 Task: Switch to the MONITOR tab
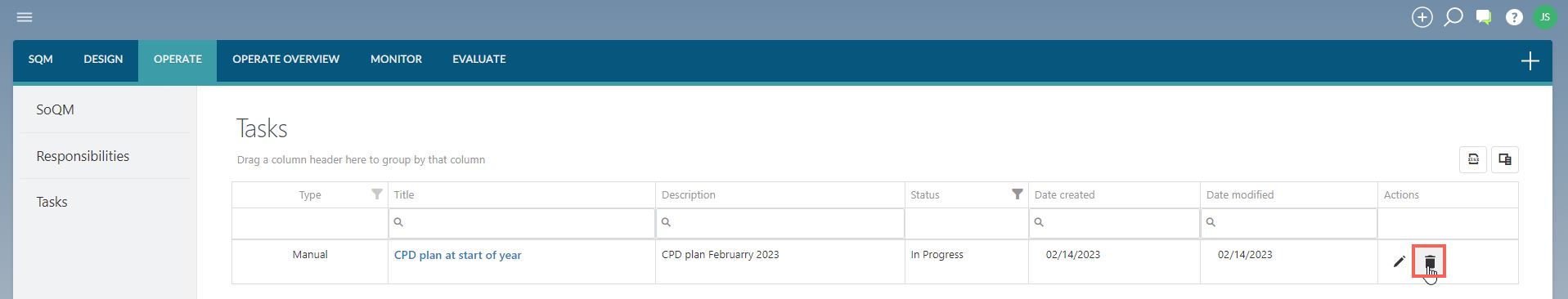tap(396, 60)
